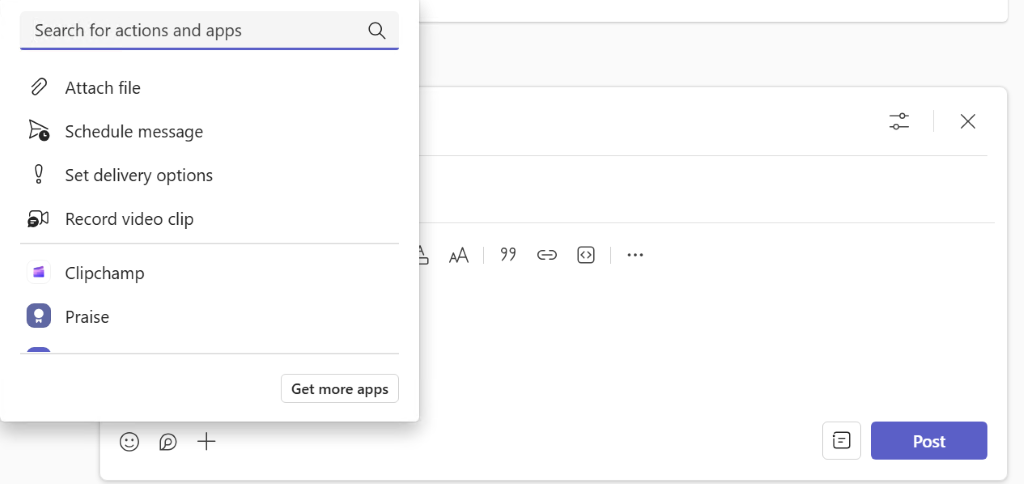Click the paperclip Attach file icon
Viewport: 1024px width, 484px height.
pyautogui.click(x=39, y=88)
